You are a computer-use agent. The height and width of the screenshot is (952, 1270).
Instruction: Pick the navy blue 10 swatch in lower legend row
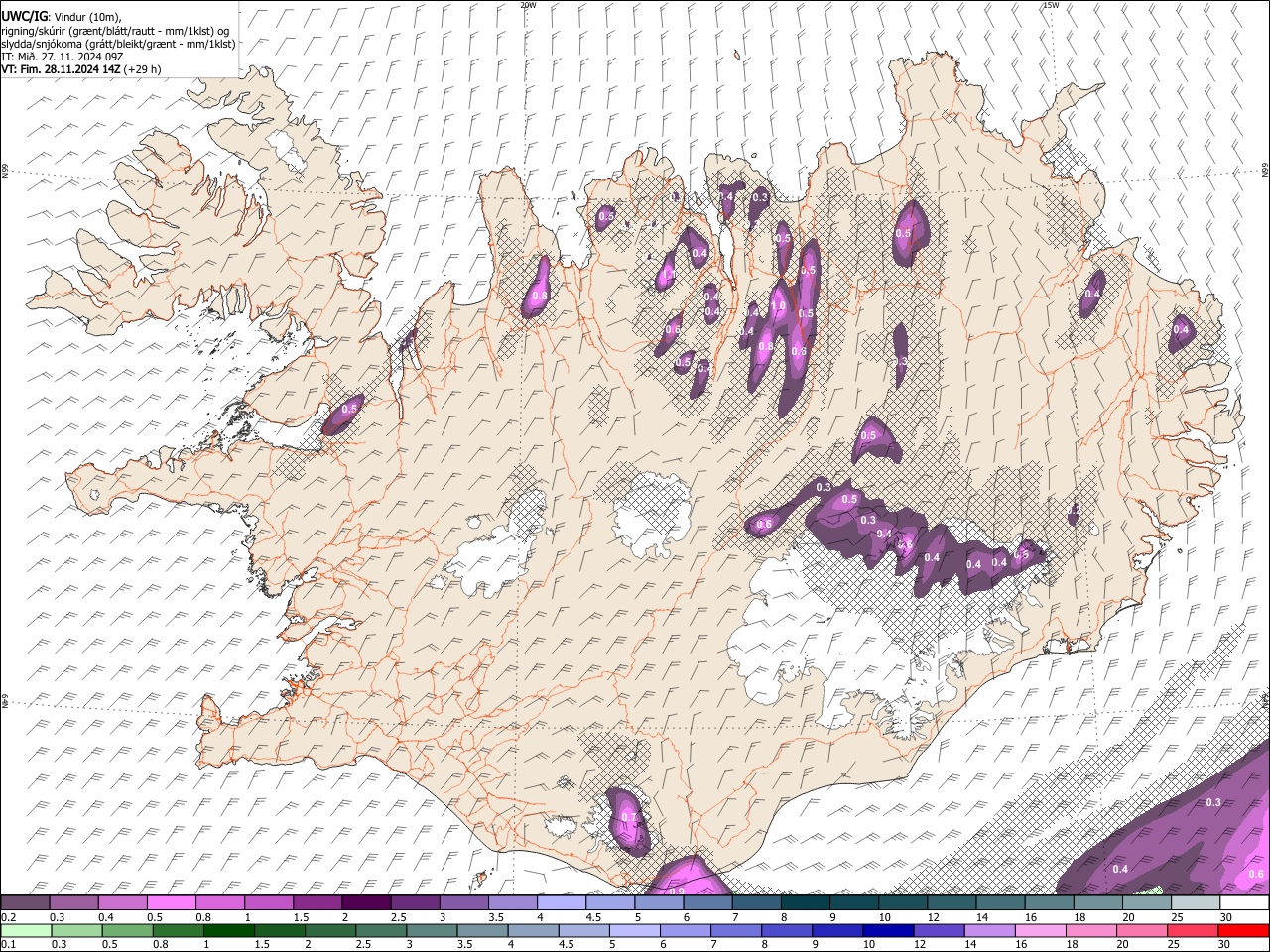pyautogui.click(x=889, y=930)
